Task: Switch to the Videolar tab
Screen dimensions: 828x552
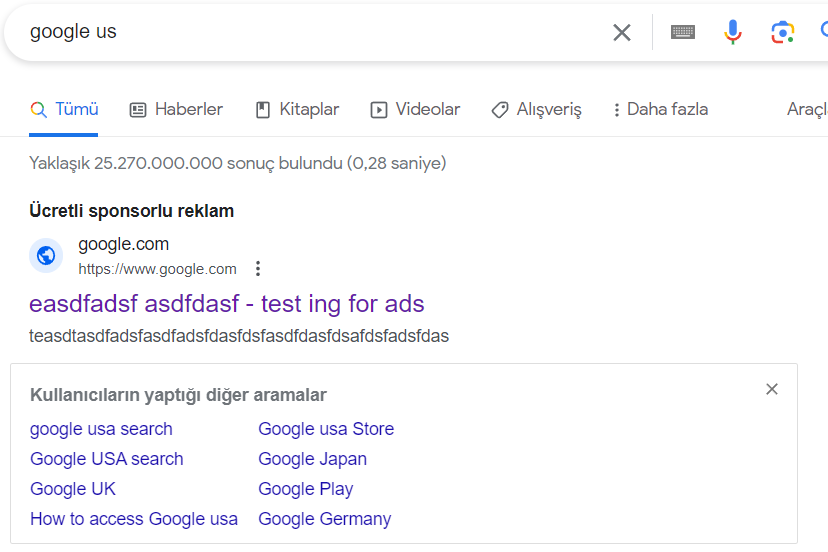Action: 415,109
